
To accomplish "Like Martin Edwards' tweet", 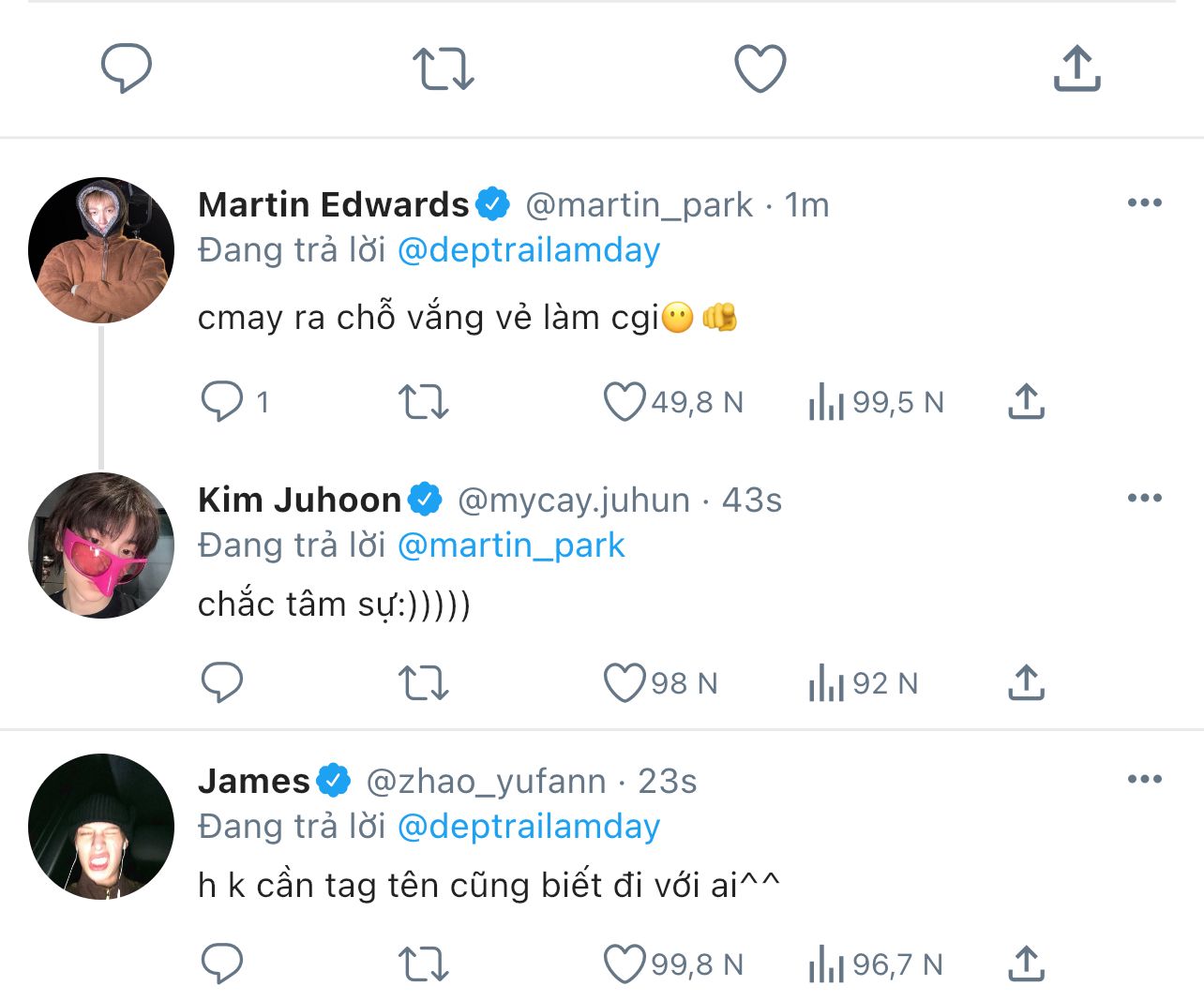I will tap(624, 402).
